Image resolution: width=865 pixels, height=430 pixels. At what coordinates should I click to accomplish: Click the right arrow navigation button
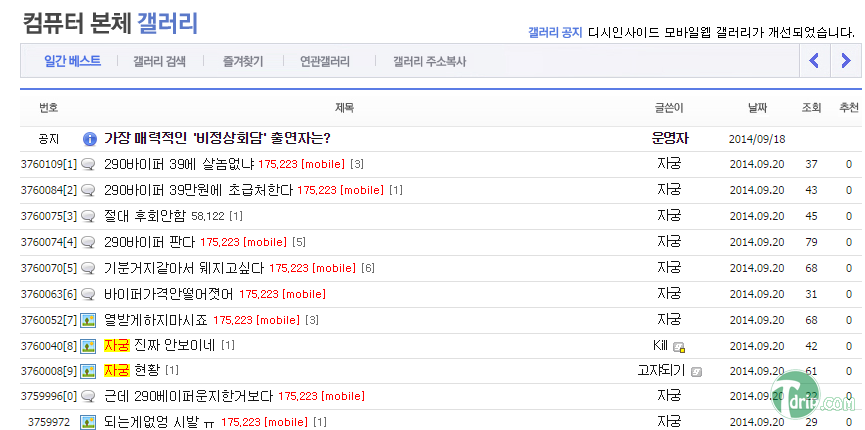846,61
